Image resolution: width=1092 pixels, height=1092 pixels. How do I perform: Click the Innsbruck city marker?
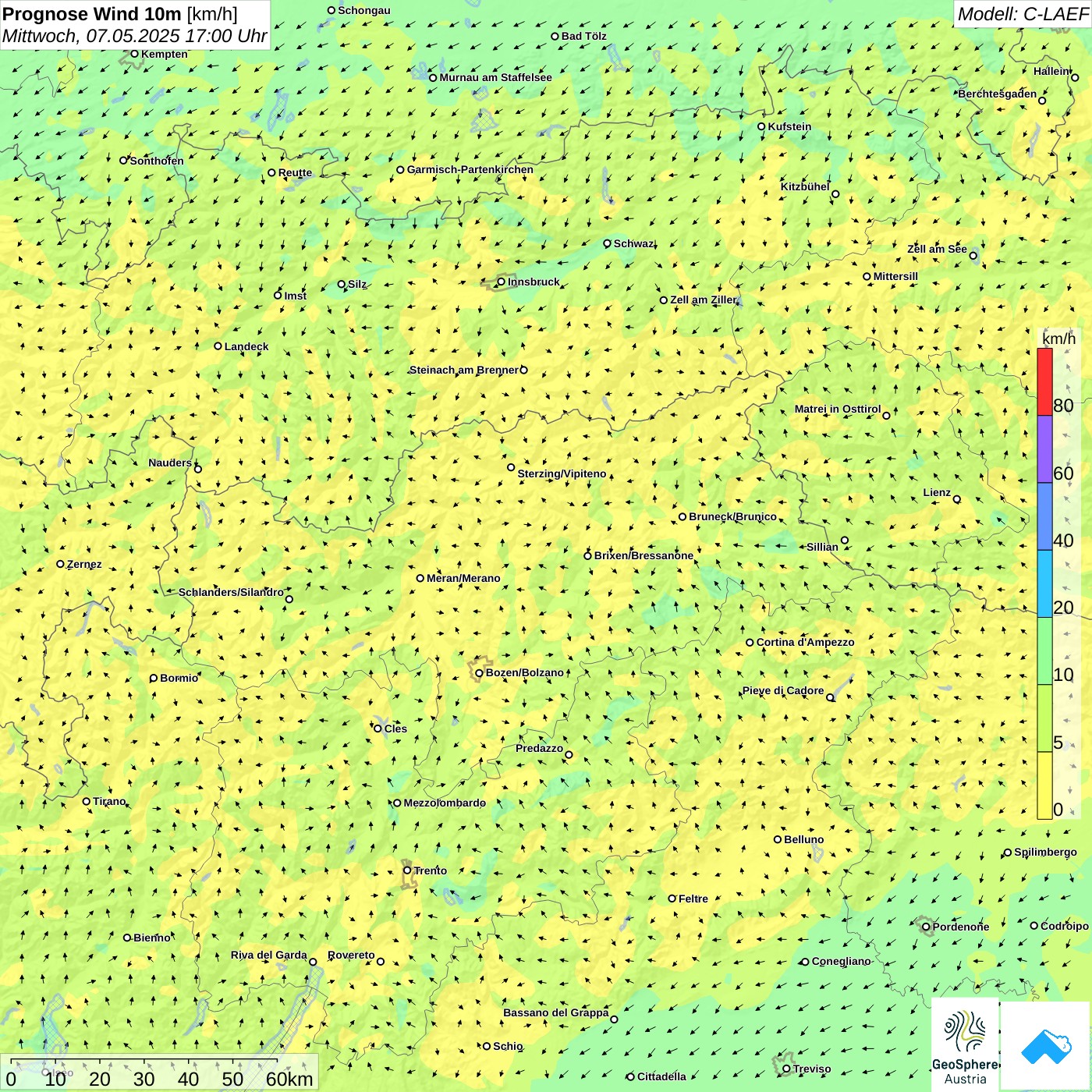(x=502, y=282)
